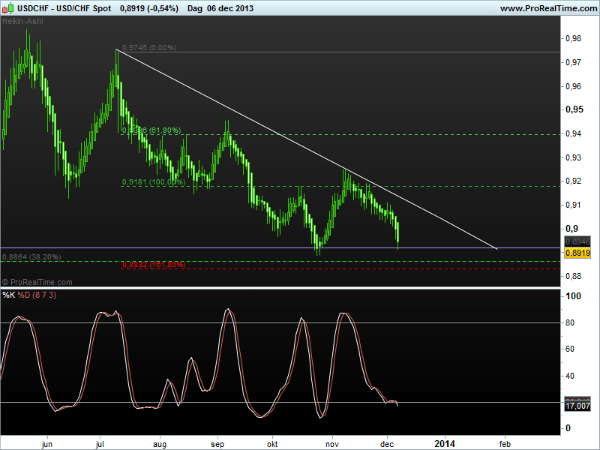The width and height of the screenshot is (600, 450).
Task: Click the 100 level on stochastic axis
Action: (573, 296)
